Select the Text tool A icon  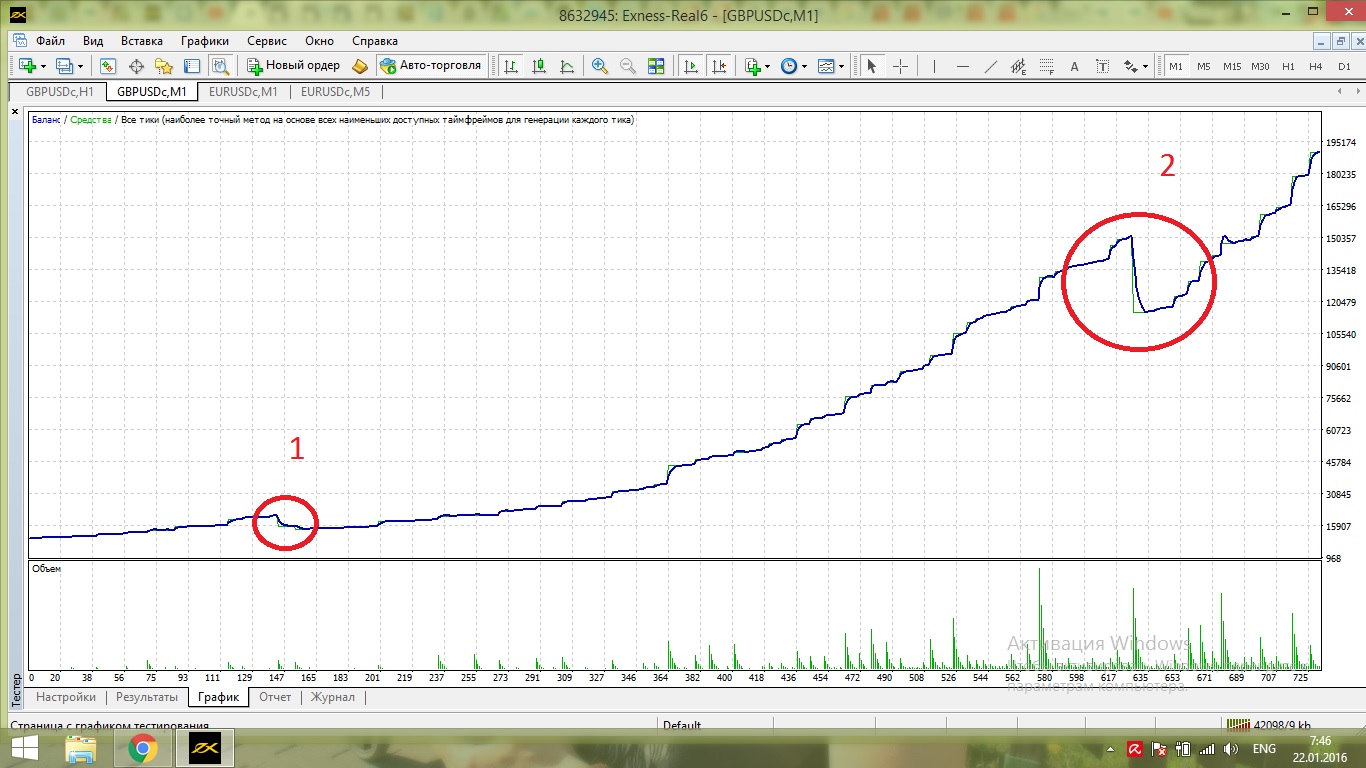pos(1075,66)
